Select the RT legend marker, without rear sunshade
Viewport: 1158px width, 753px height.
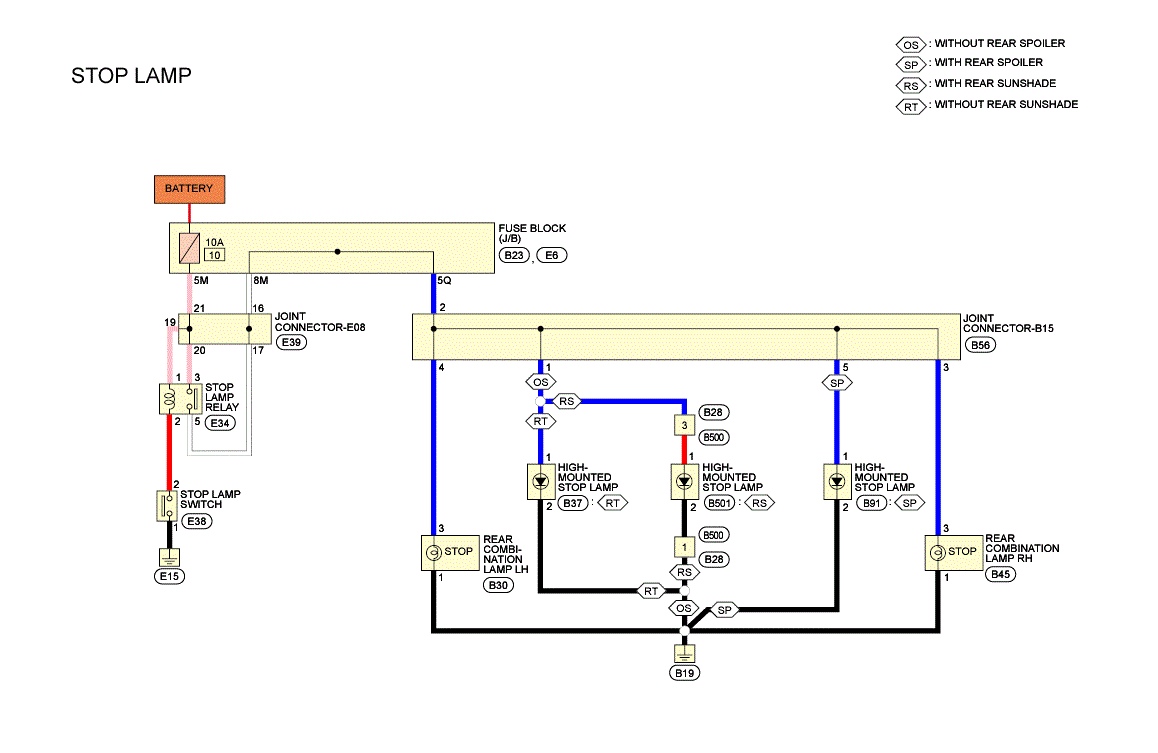(911, 107)
